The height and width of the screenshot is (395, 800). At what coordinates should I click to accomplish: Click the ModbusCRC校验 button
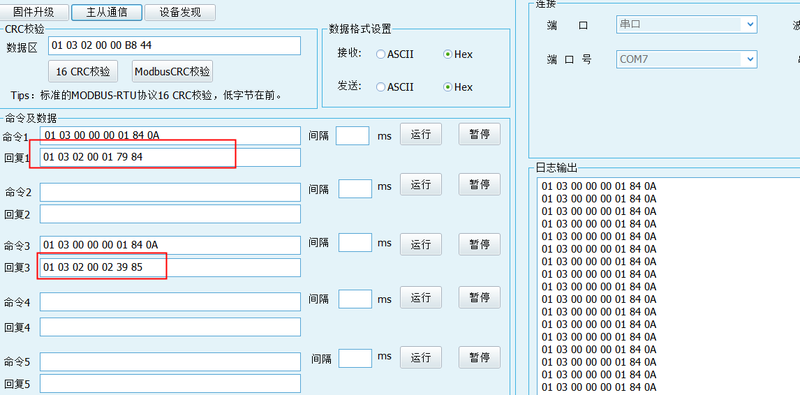pyautogui.click(x=172, y=71)
